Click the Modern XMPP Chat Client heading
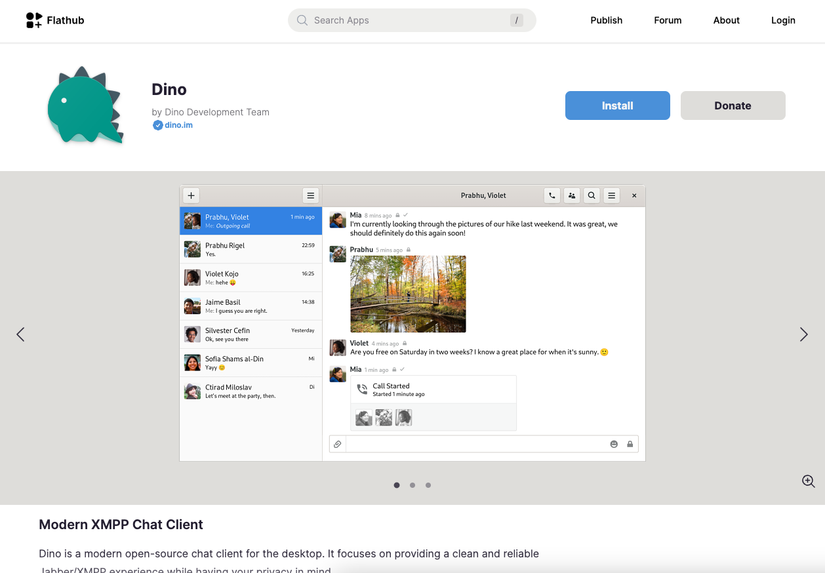Image resolution: width=825 pixels, height=573 pixels. click(121, 525)
